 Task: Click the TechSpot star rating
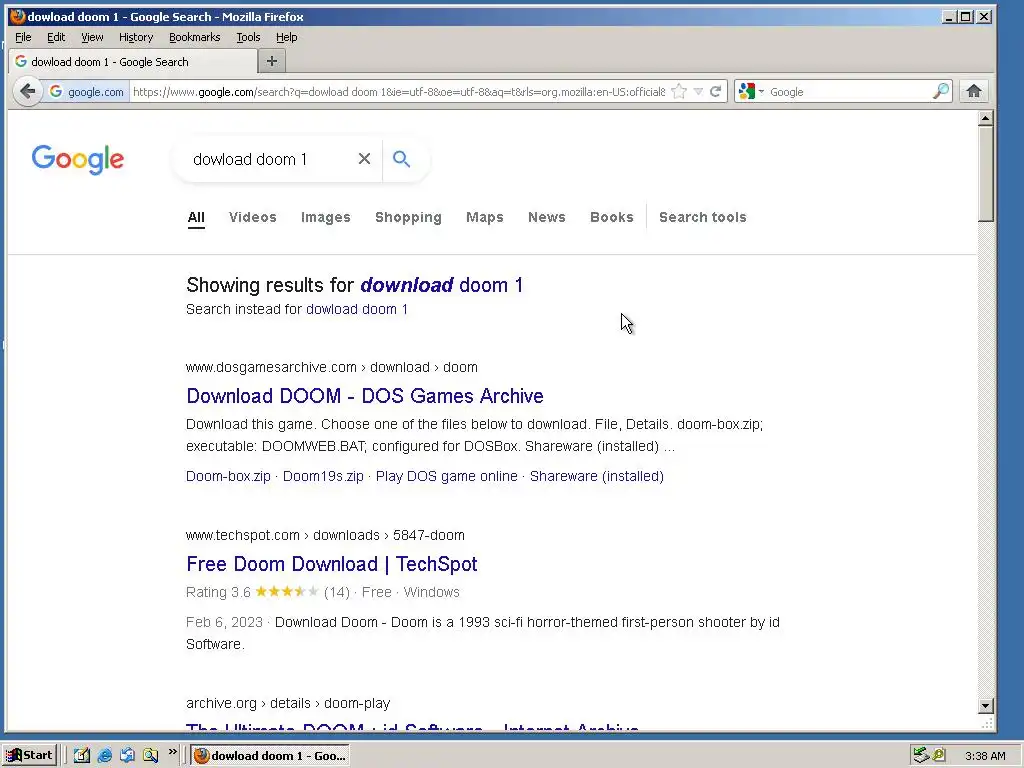click(287, 592)
